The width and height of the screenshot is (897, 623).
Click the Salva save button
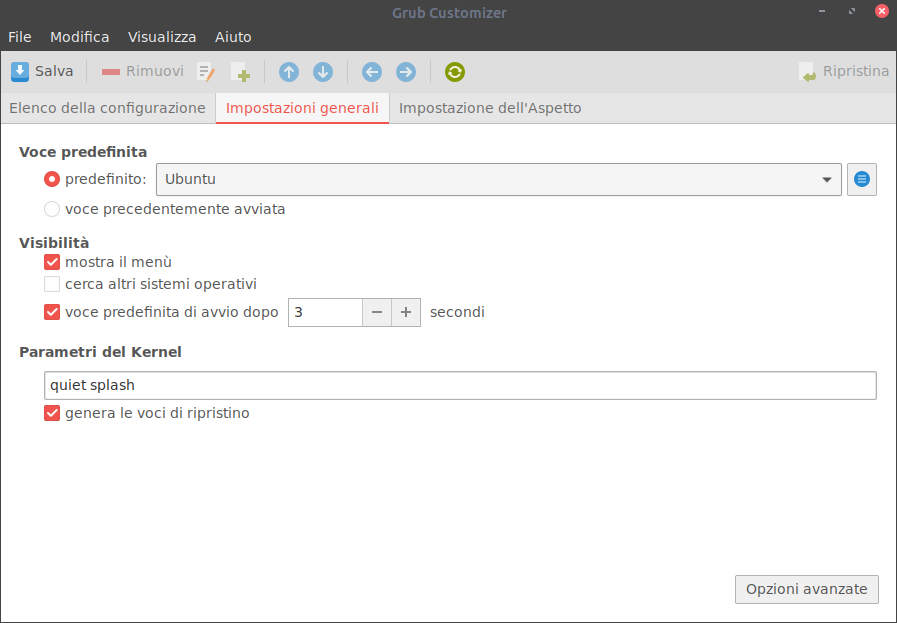click(42, 72)
